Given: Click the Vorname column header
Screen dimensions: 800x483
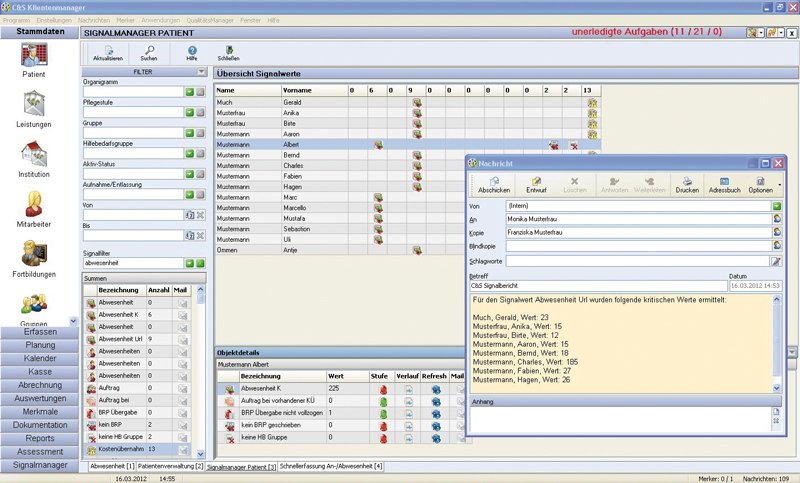Looking at the screenshot, I should [x=314, y=90].
